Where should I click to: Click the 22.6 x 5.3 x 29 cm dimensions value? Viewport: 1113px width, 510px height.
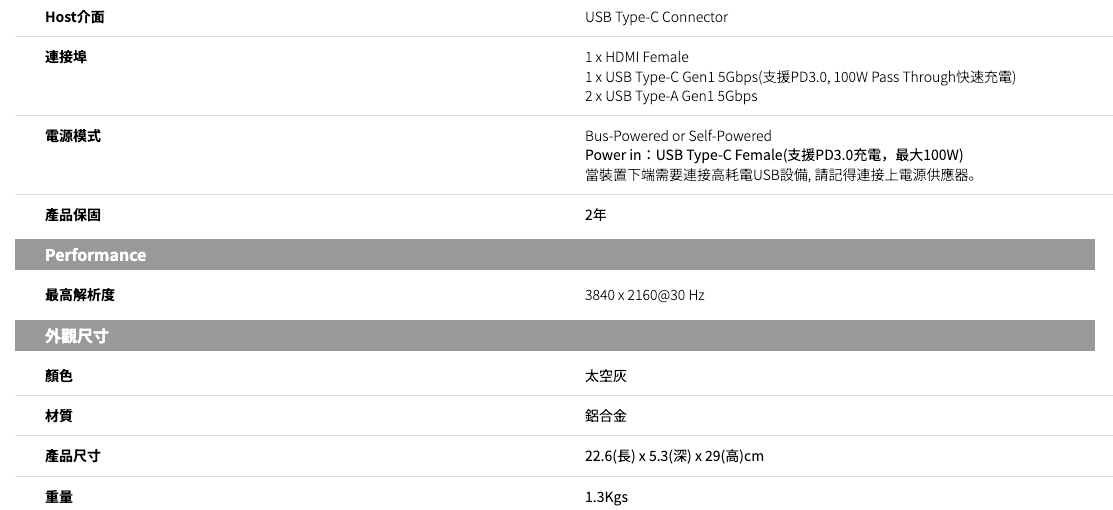(x=674, y=456)
